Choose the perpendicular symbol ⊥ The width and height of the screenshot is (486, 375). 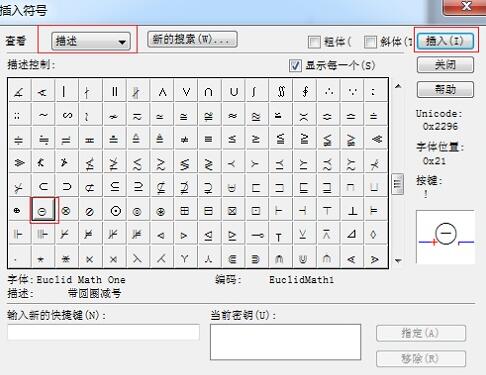pos(352,210)
